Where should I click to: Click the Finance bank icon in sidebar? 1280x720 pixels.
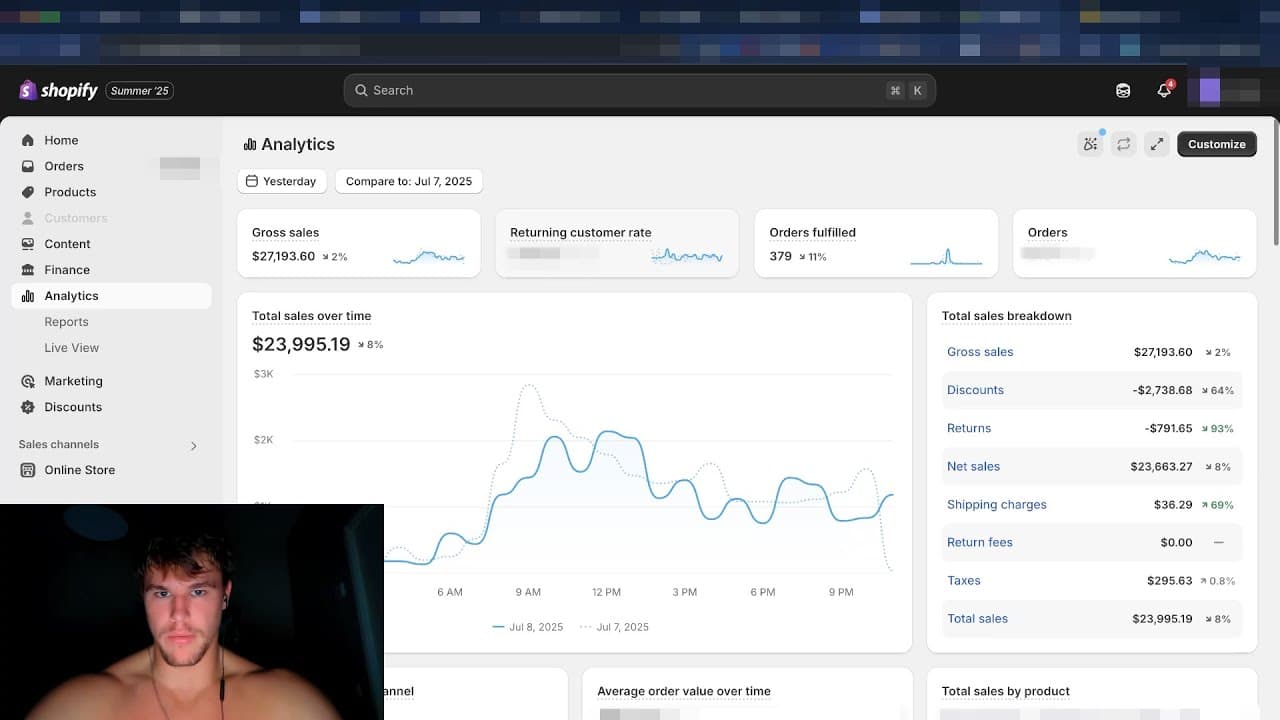(x=28, y=271)
